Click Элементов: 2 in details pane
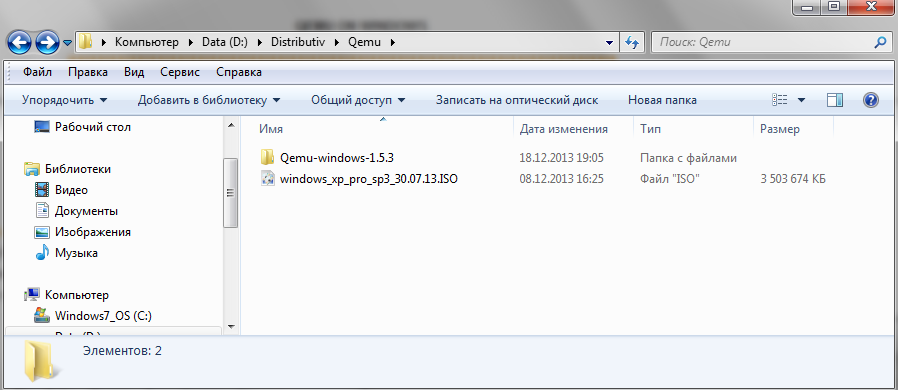 coord(122,350)
